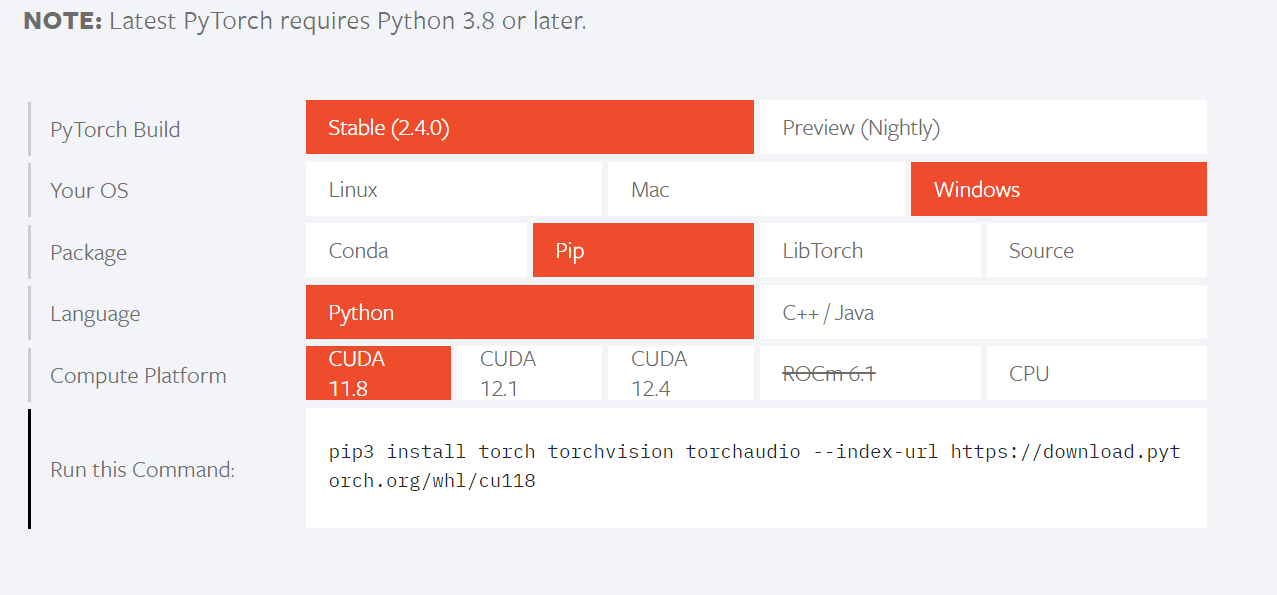Select CPU as the compute platform
1277x595 pixels.
(1097, 373)
